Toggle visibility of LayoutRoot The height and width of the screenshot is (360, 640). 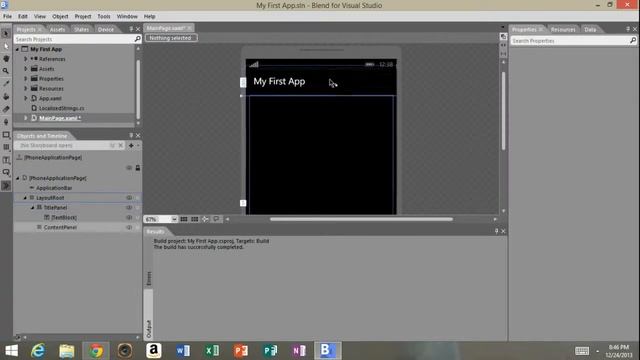(x=129, y=198)
